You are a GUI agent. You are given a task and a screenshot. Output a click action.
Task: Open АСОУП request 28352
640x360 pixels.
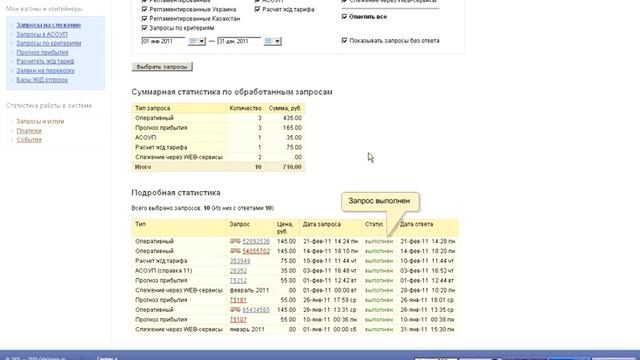coord(238,271)
